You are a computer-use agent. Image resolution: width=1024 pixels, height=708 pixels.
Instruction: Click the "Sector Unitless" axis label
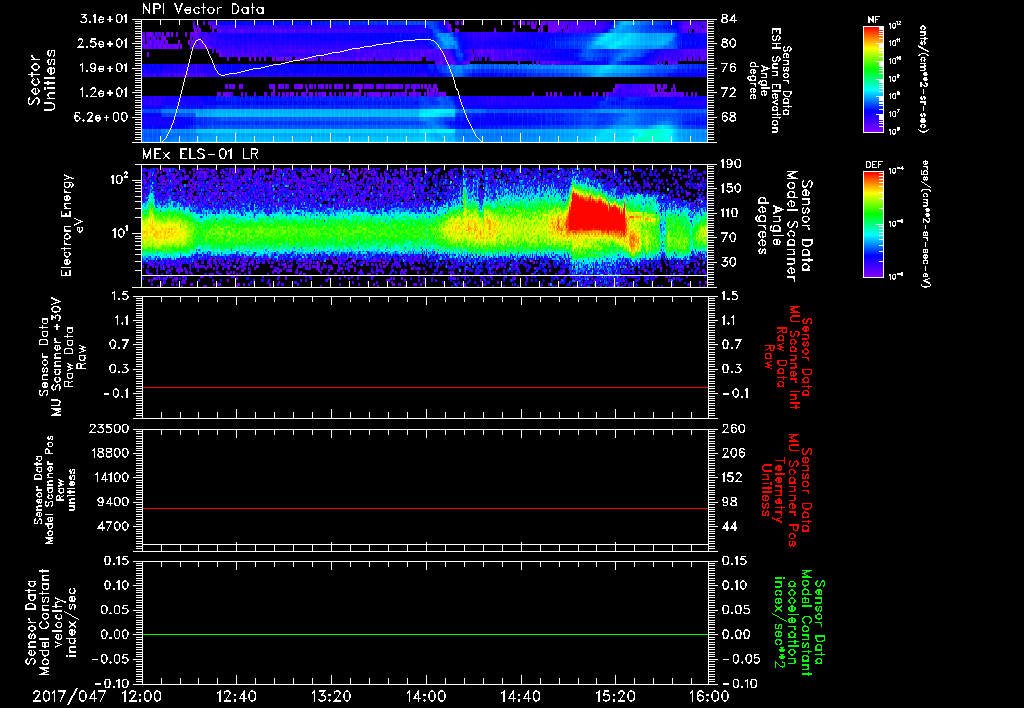tap(42, 80)
